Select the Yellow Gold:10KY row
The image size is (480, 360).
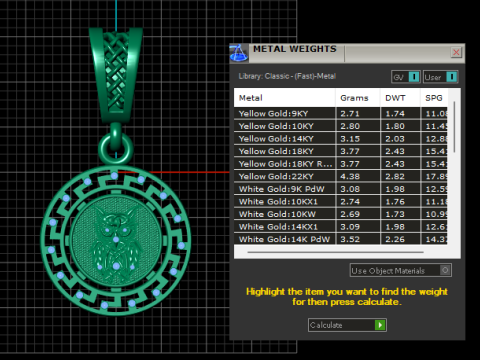(x=341, y=126)
